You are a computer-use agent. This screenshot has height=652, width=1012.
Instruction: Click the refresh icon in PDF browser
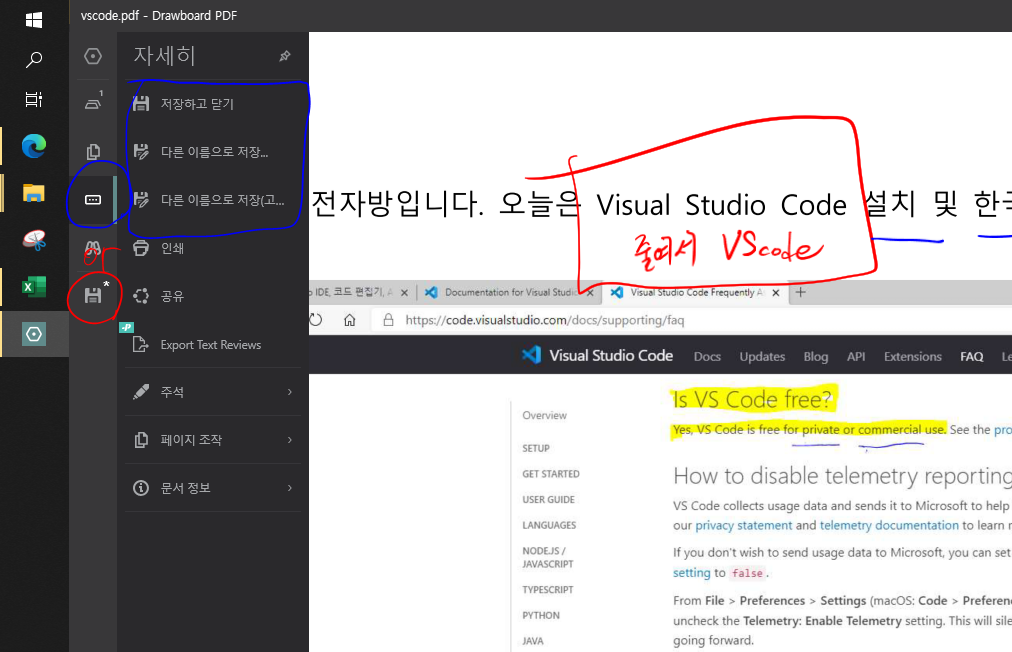[x=316, y=320]
